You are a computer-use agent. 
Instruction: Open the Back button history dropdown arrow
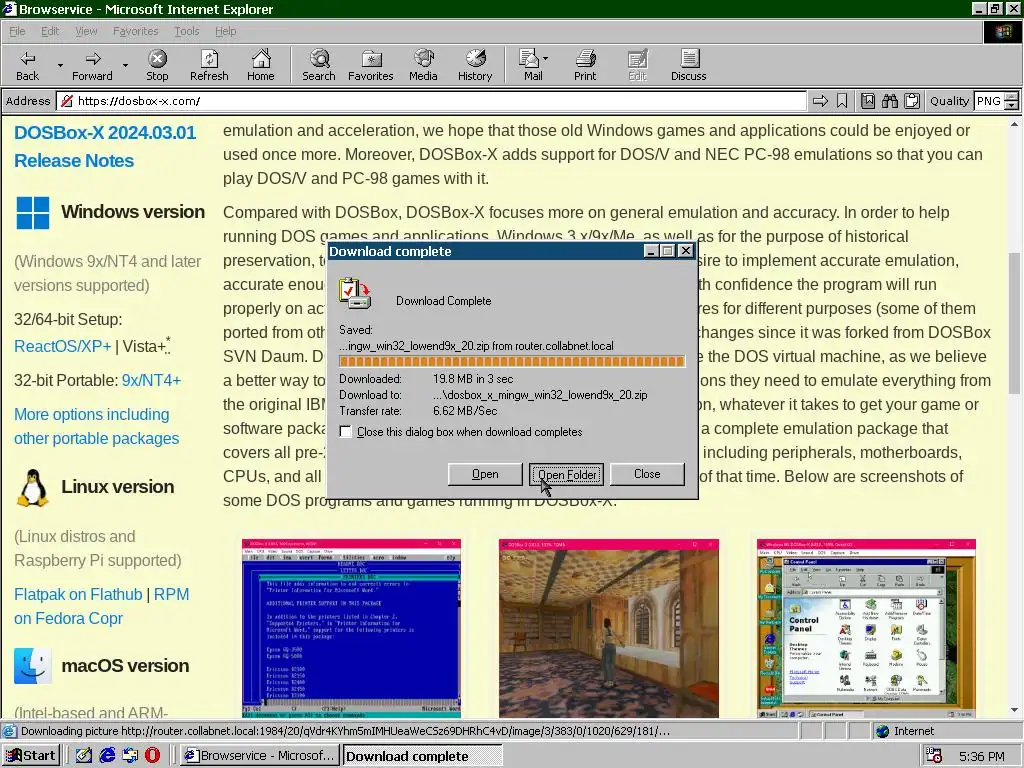click(x=60, y=65)
